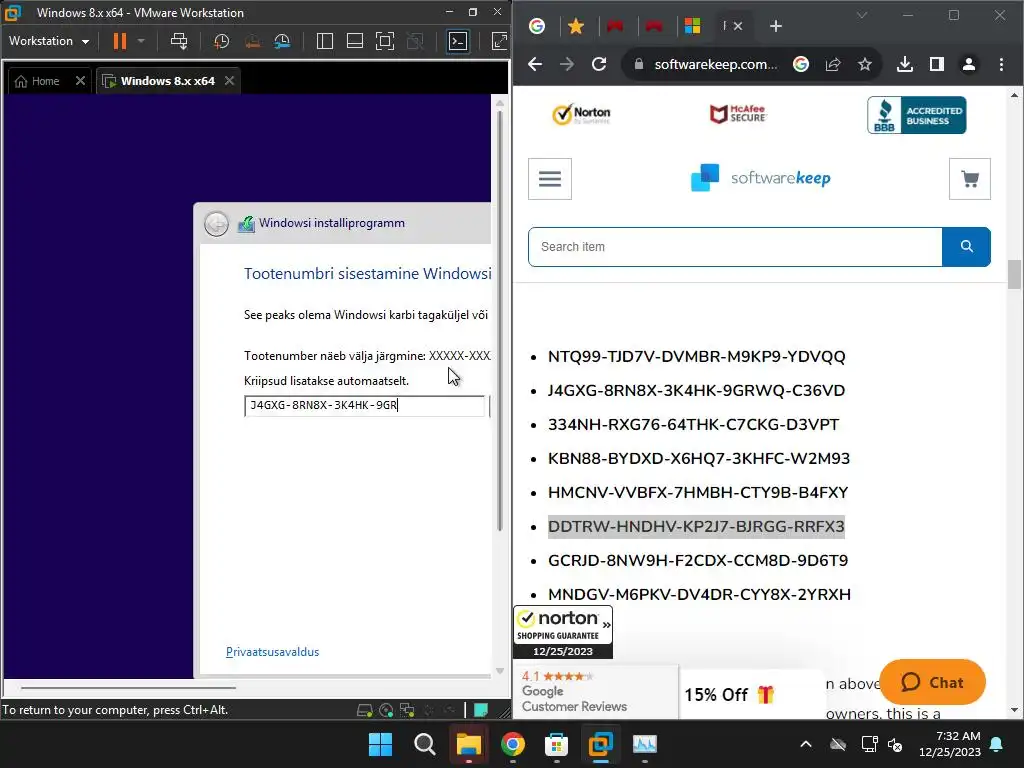Click the VMware horizontal scrollbar
Image resolution: width=1024 pixels, height=768 pixels.
tap(128, 688)
